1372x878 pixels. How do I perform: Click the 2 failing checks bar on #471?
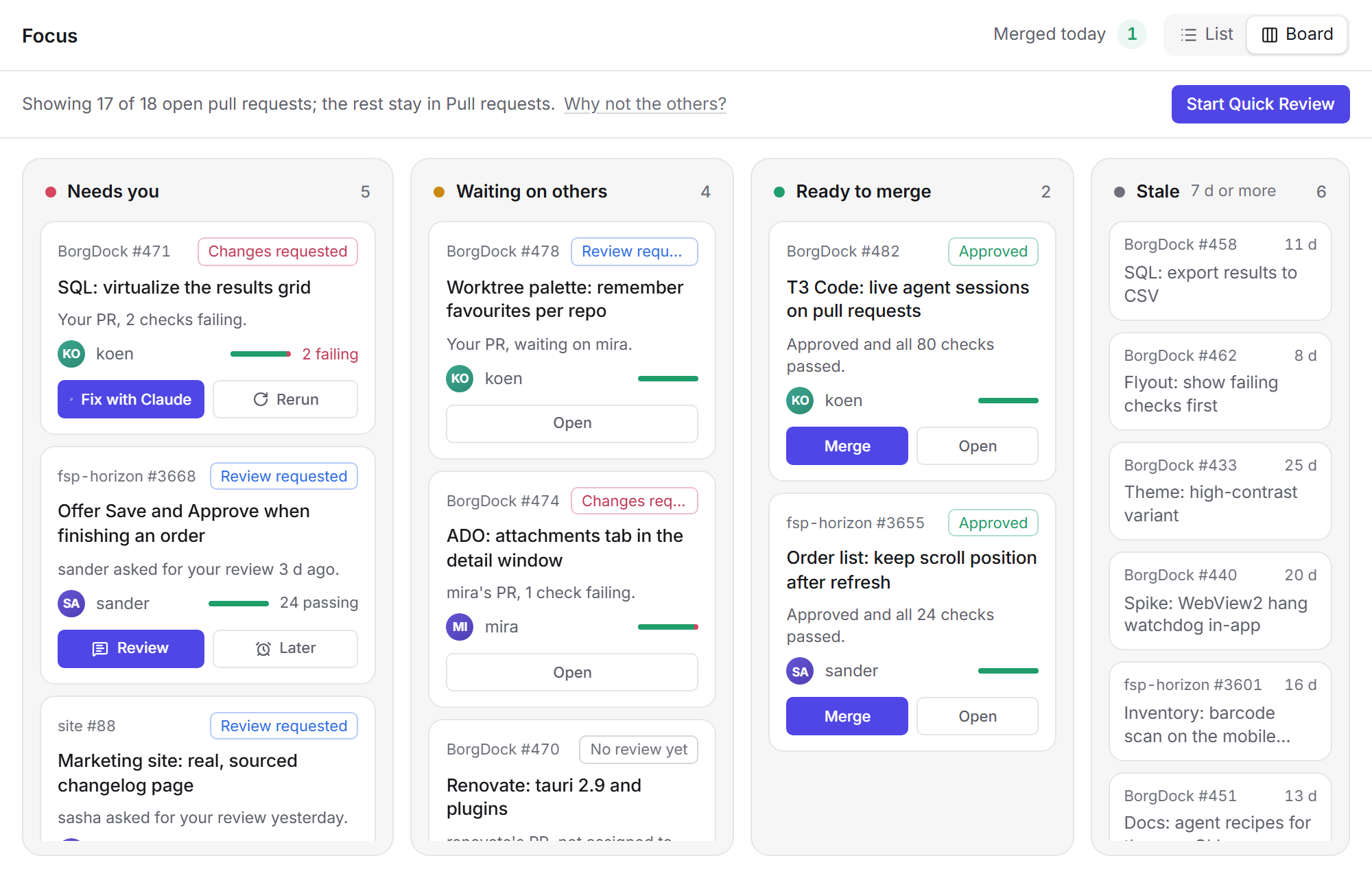click(x=261, y=354)
